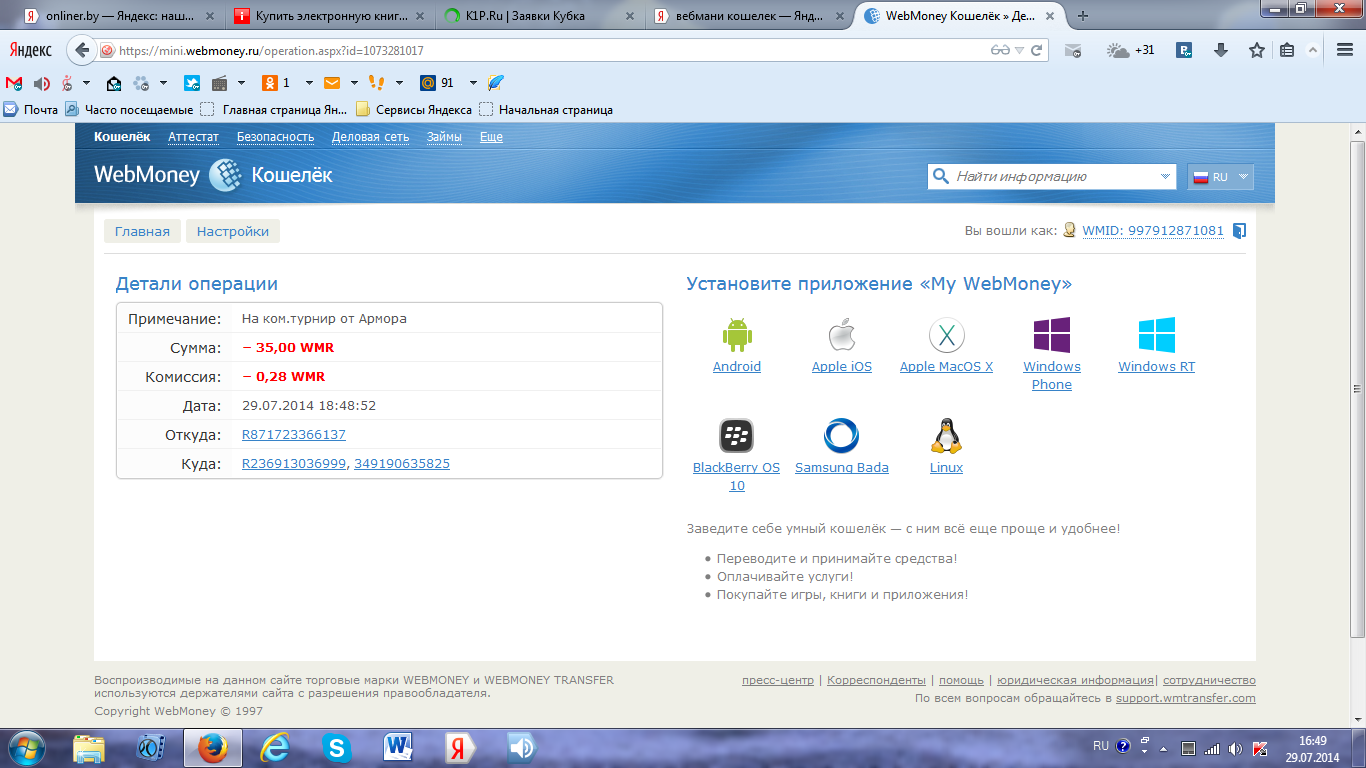The image size is (1366, 768).
Task: Expand the search field dropdown arrow
Action: tap(1165, 177)
